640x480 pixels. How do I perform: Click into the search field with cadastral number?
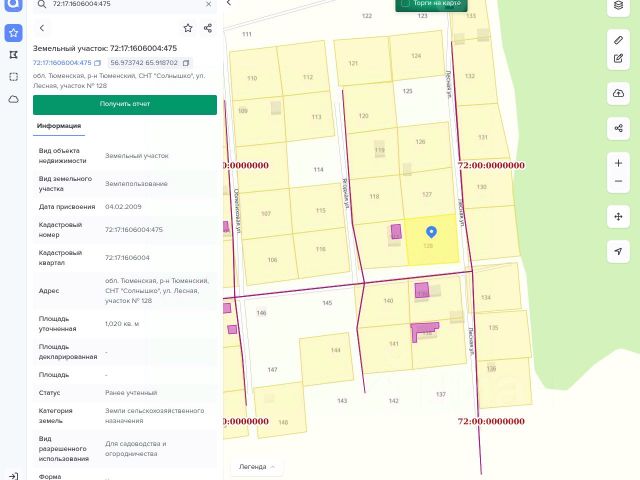127,4
